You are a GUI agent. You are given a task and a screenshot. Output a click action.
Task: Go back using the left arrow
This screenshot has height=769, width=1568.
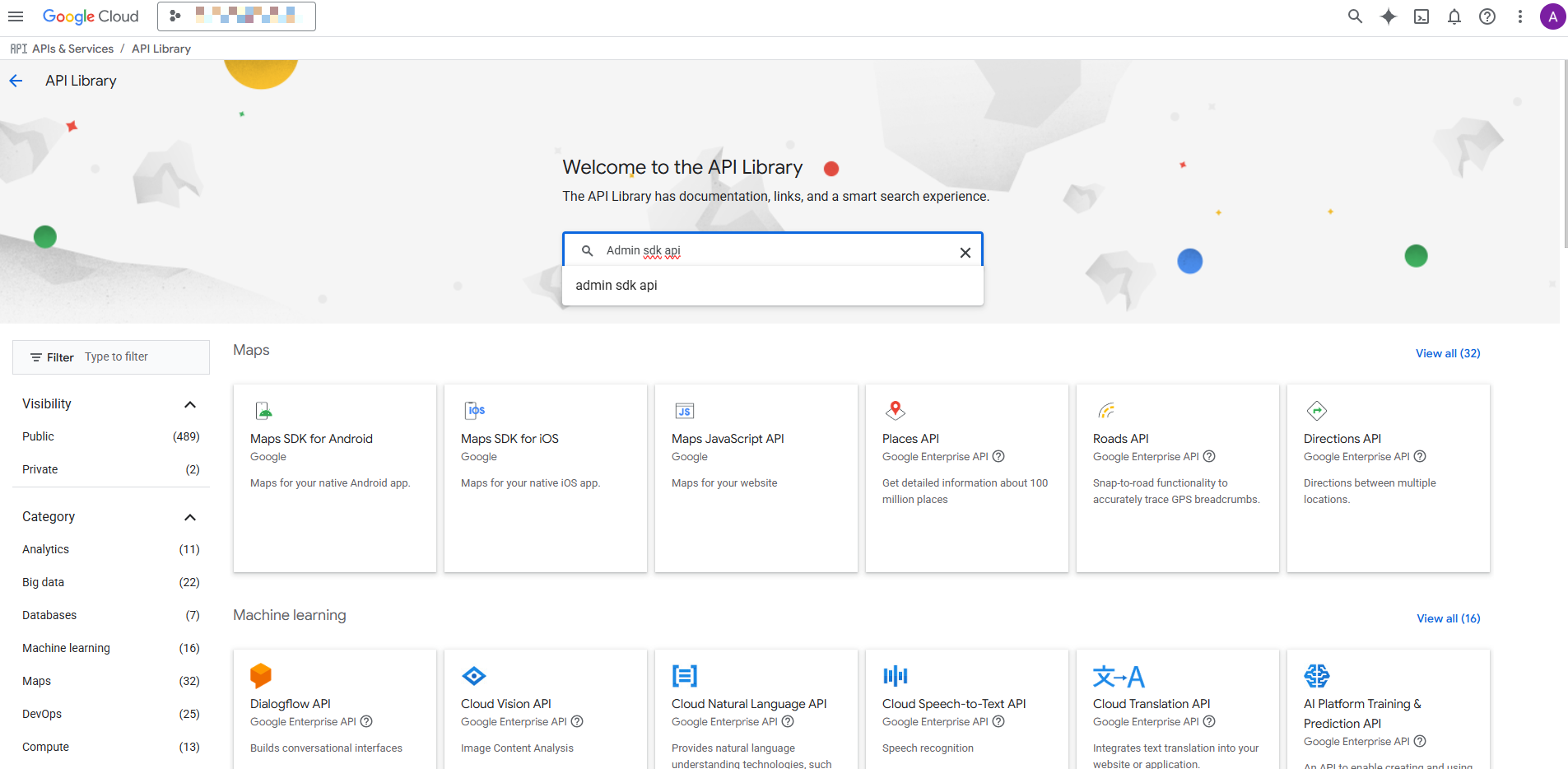16,81
